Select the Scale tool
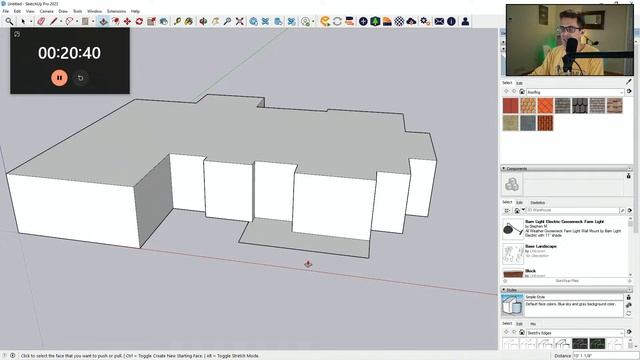This screenshot has height=360, width=640. tap(151, 21)
